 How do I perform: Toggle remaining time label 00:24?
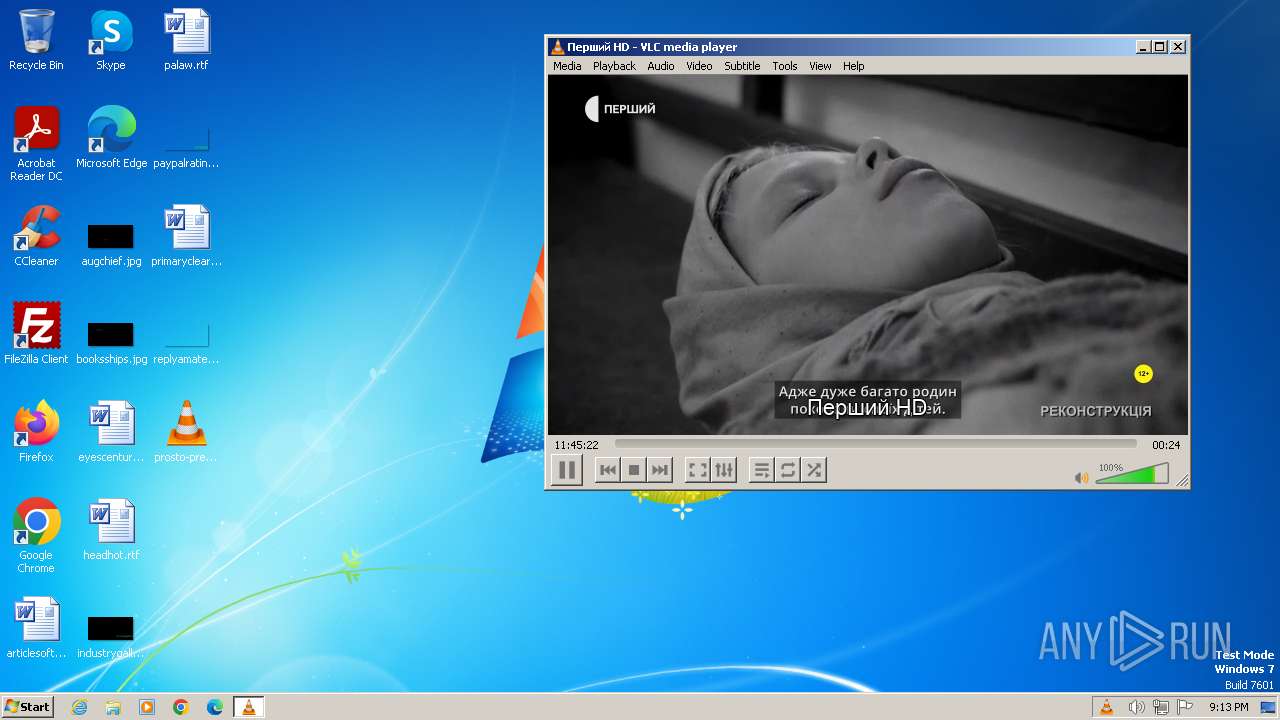[1166, 445]
